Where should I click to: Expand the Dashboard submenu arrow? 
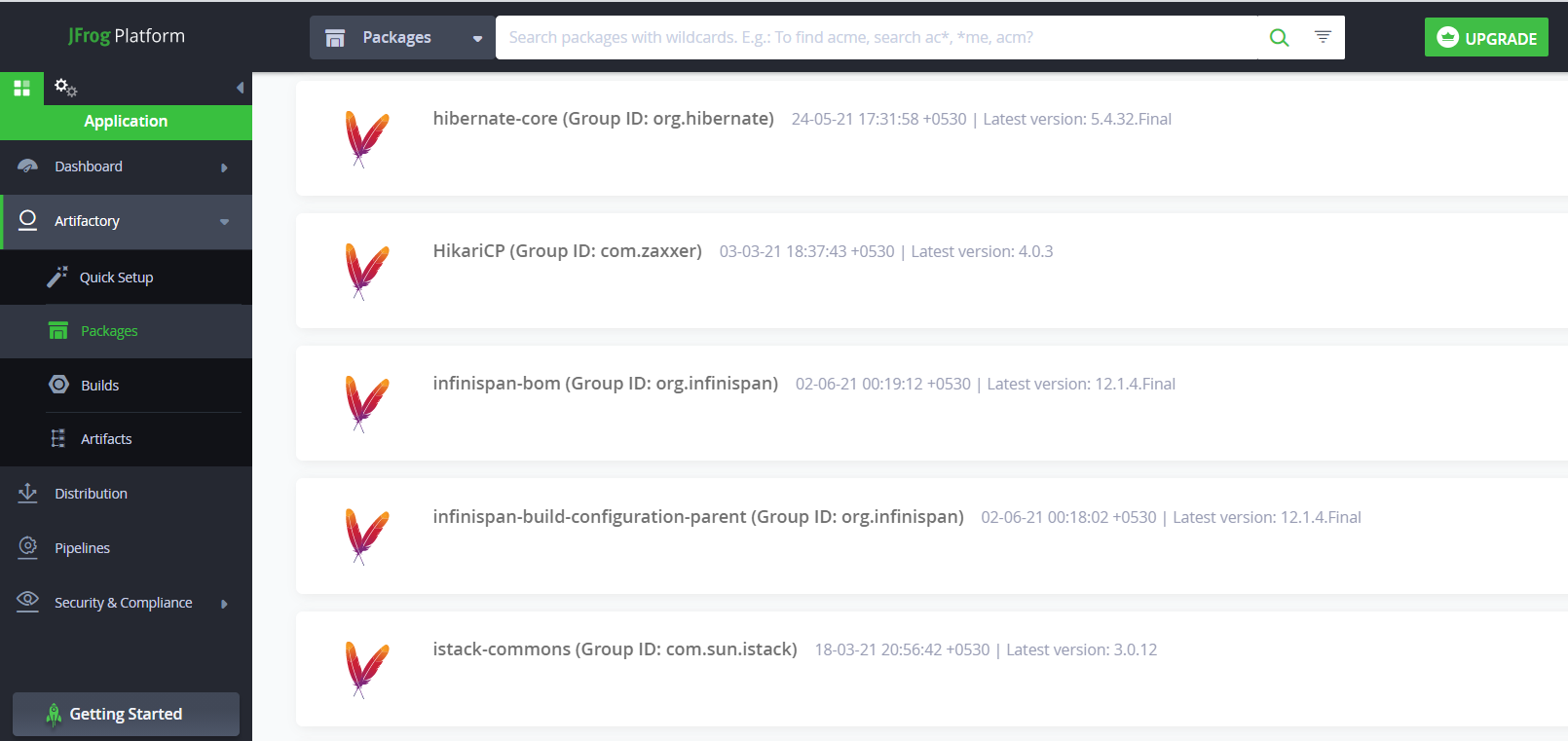click(x=224, y=167)
